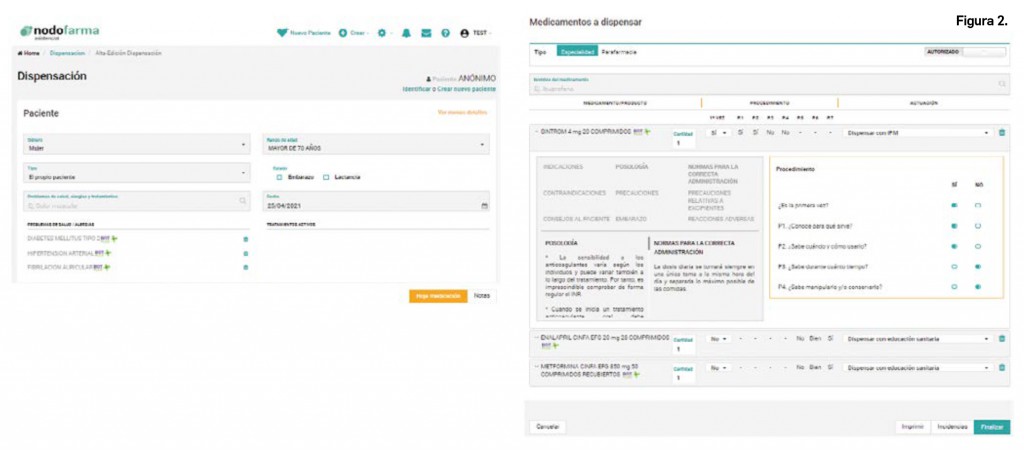Delete METFORMINA CINFA row with trash icon
The width and height of the screenshot is (1024, 451).
[1002, 368]
